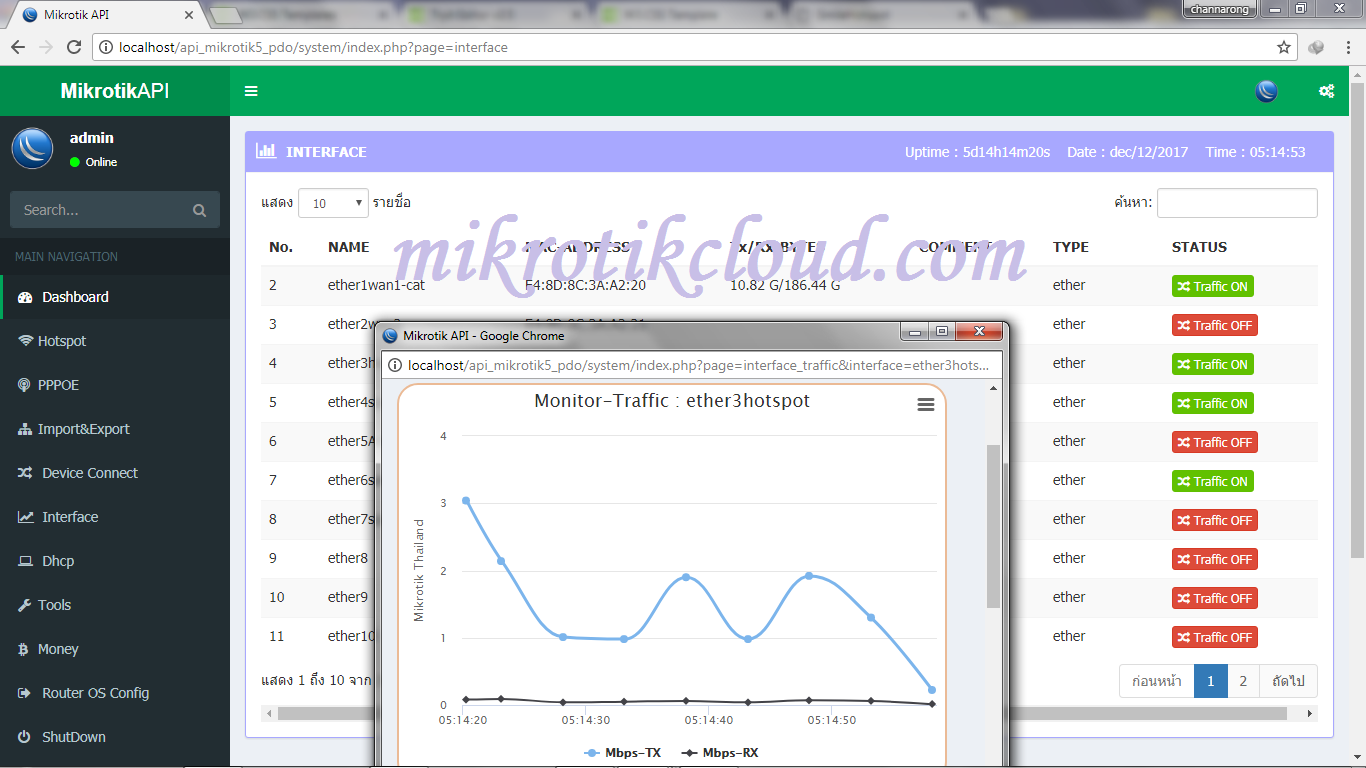Toggle Traffic ON button in row 7

[x=1212, y=481]
